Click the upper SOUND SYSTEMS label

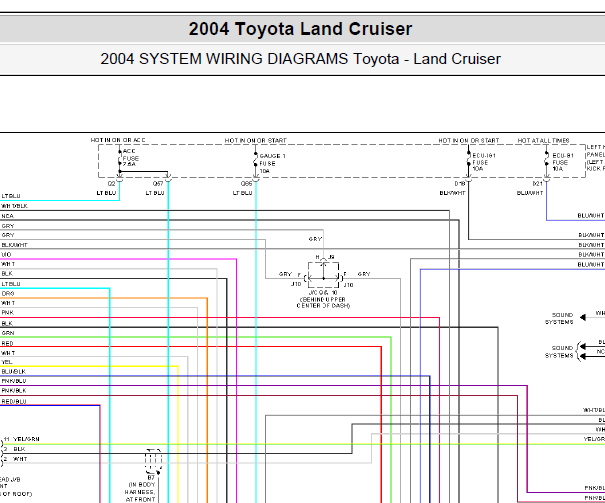(x=559, y=318)
